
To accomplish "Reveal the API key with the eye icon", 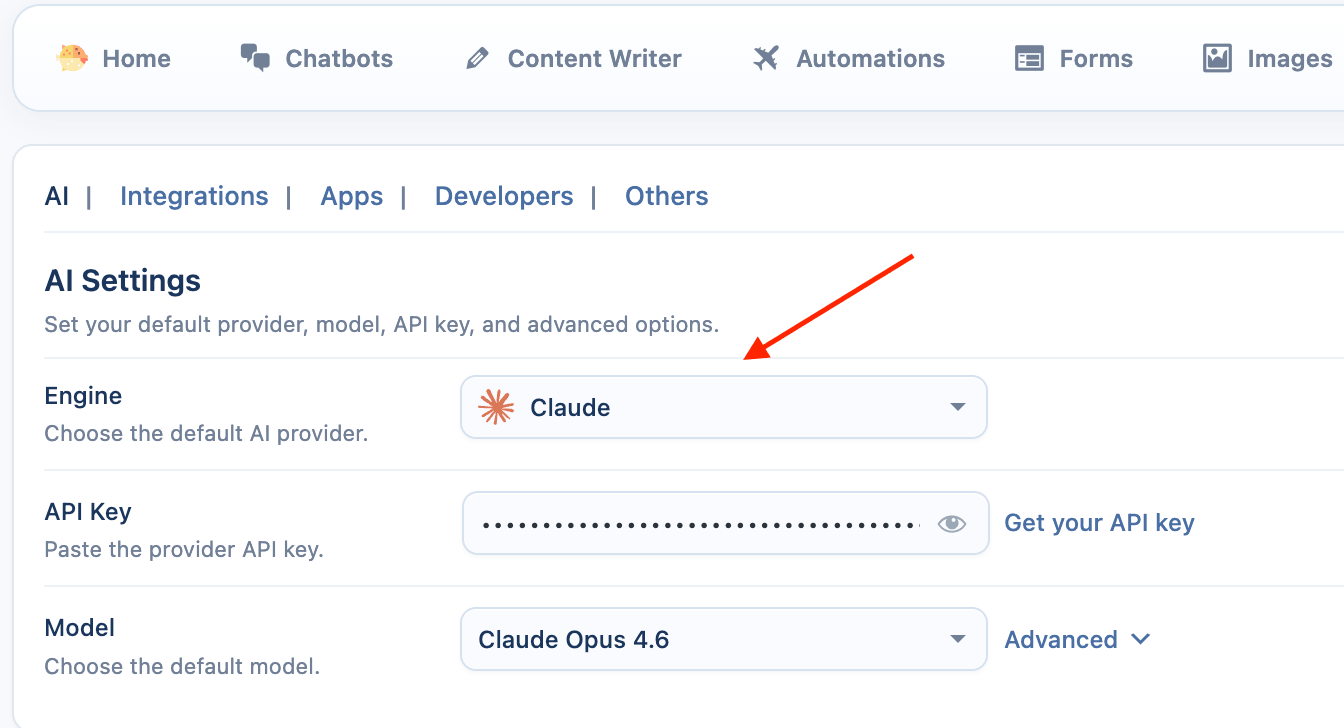I will 951,523.
